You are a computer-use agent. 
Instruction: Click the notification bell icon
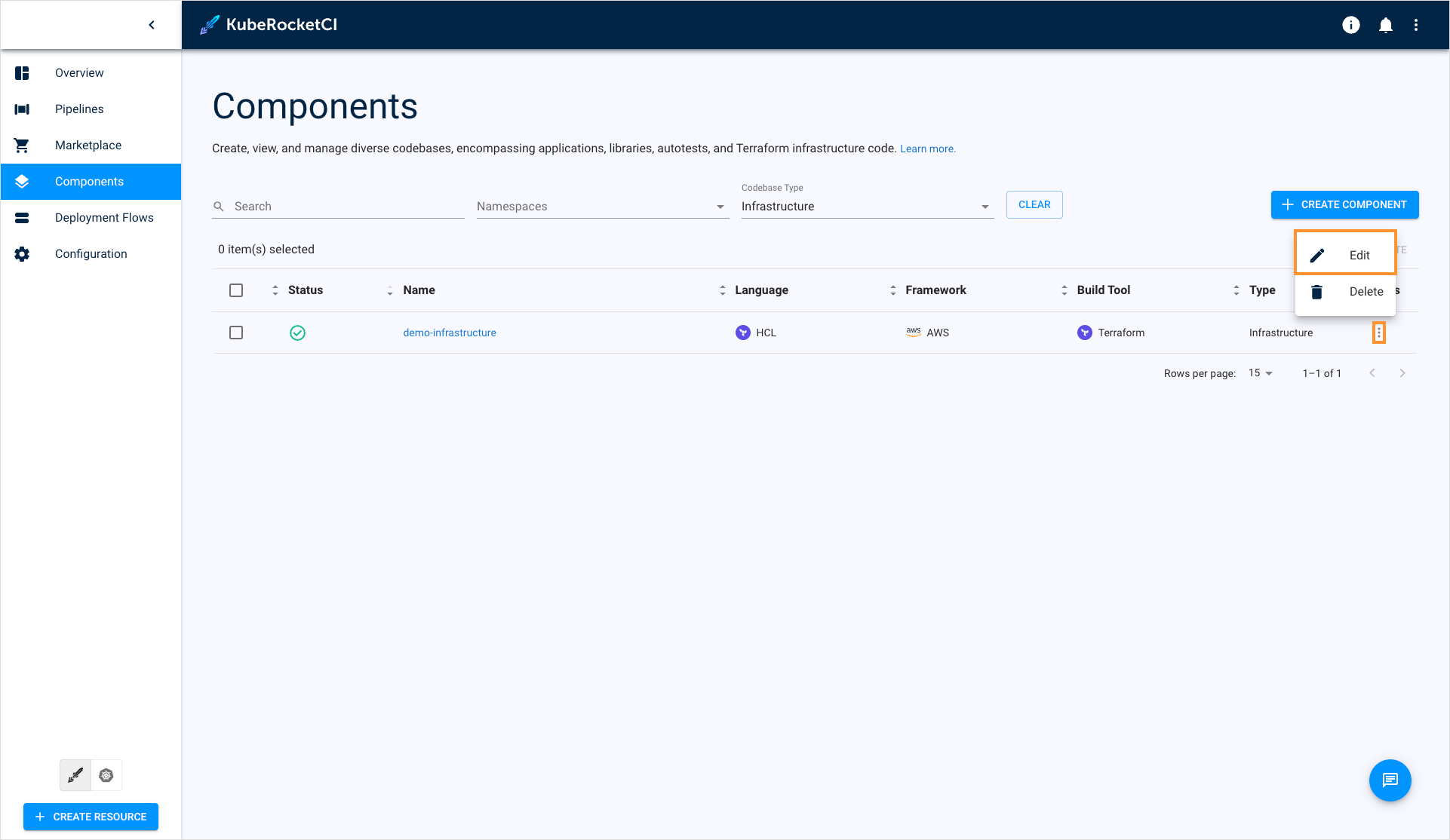1385,24
